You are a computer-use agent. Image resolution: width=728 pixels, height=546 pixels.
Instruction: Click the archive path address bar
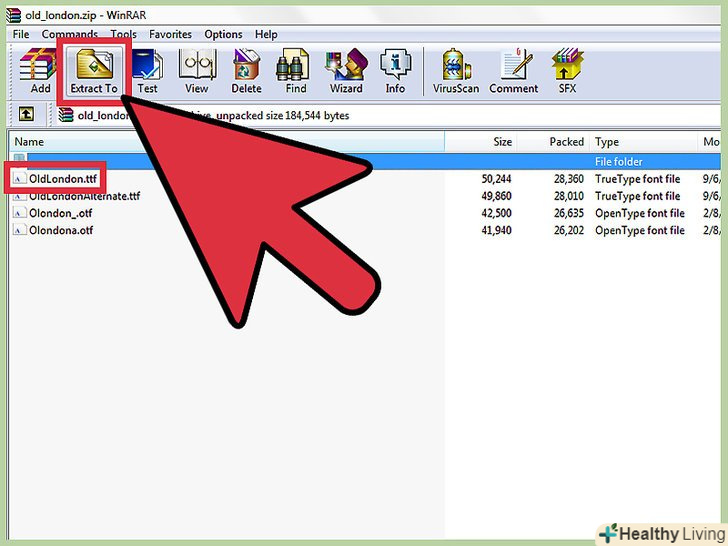[388, 115]
